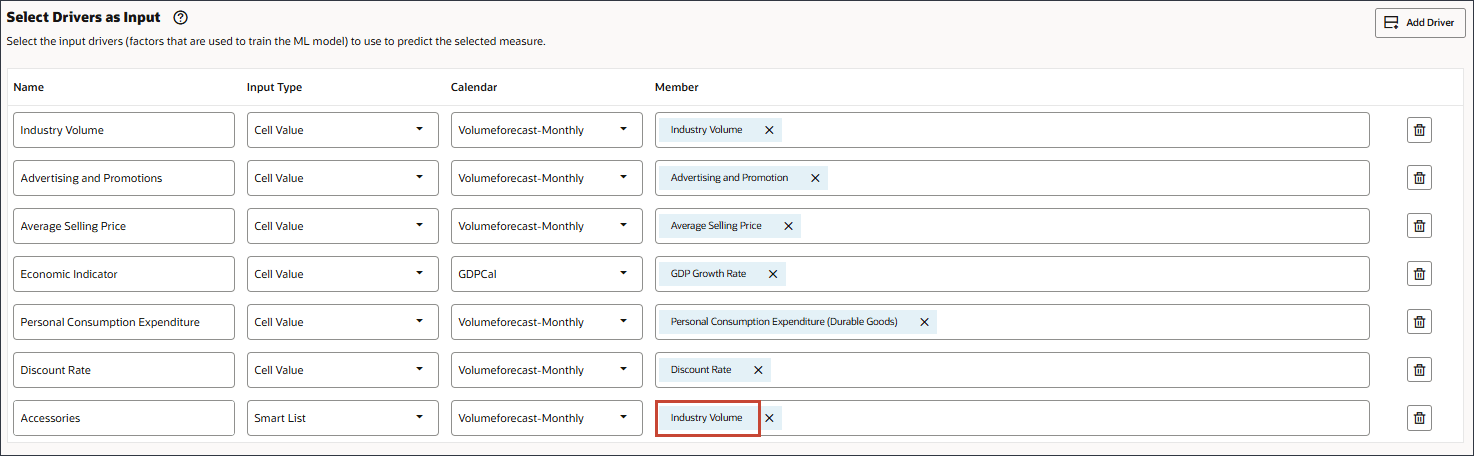Delete the Accessories driver row
Viewport: 1474px width, 456px height.
(1418, 418)
